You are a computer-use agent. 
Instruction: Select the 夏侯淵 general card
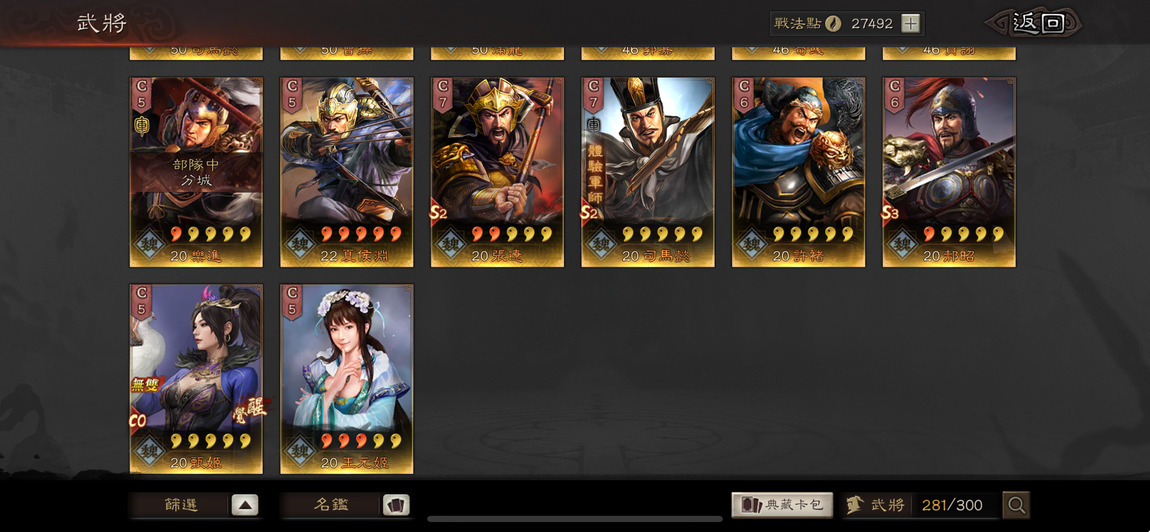(x=346, y=172)
